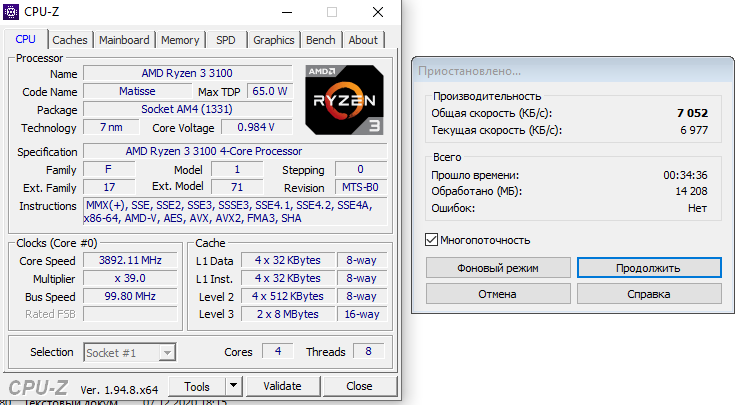Click the Technology value 7 nm
The width and height of the screenshot is (736, 405).
[111, 127]
